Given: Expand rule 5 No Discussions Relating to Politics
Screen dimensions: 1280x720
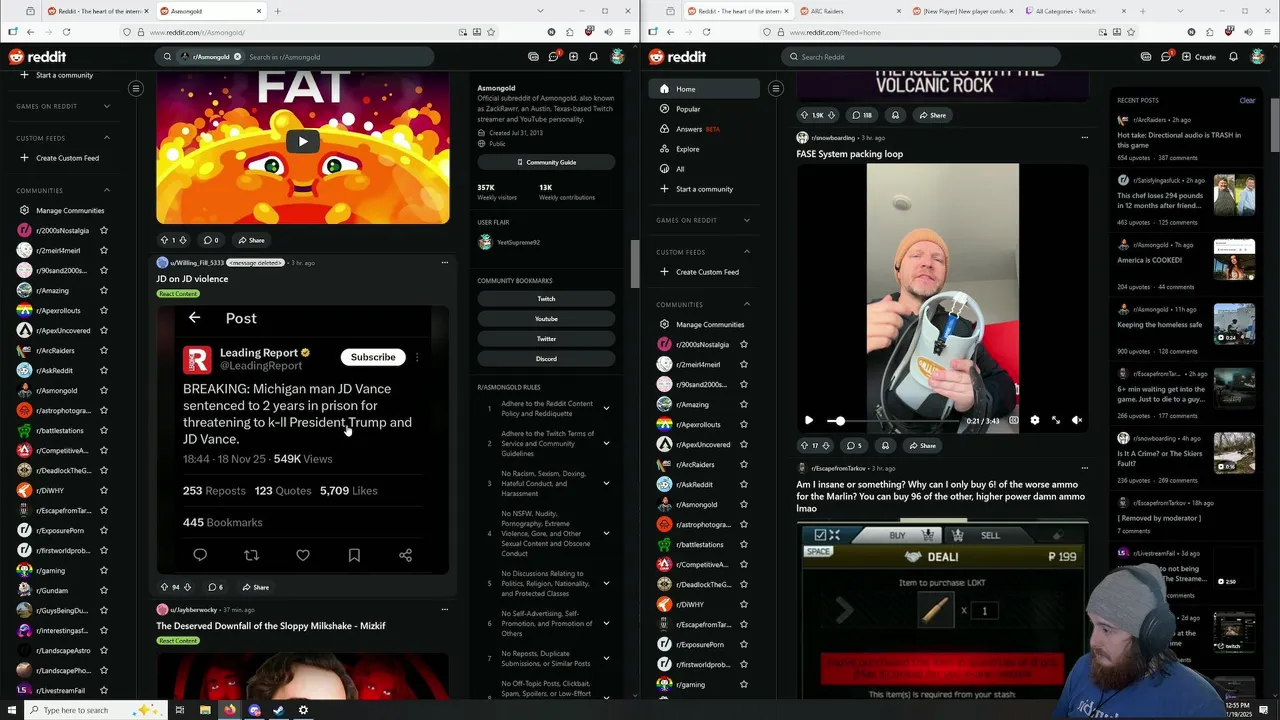Looking at the screenshot, I should tap(606, 583).
